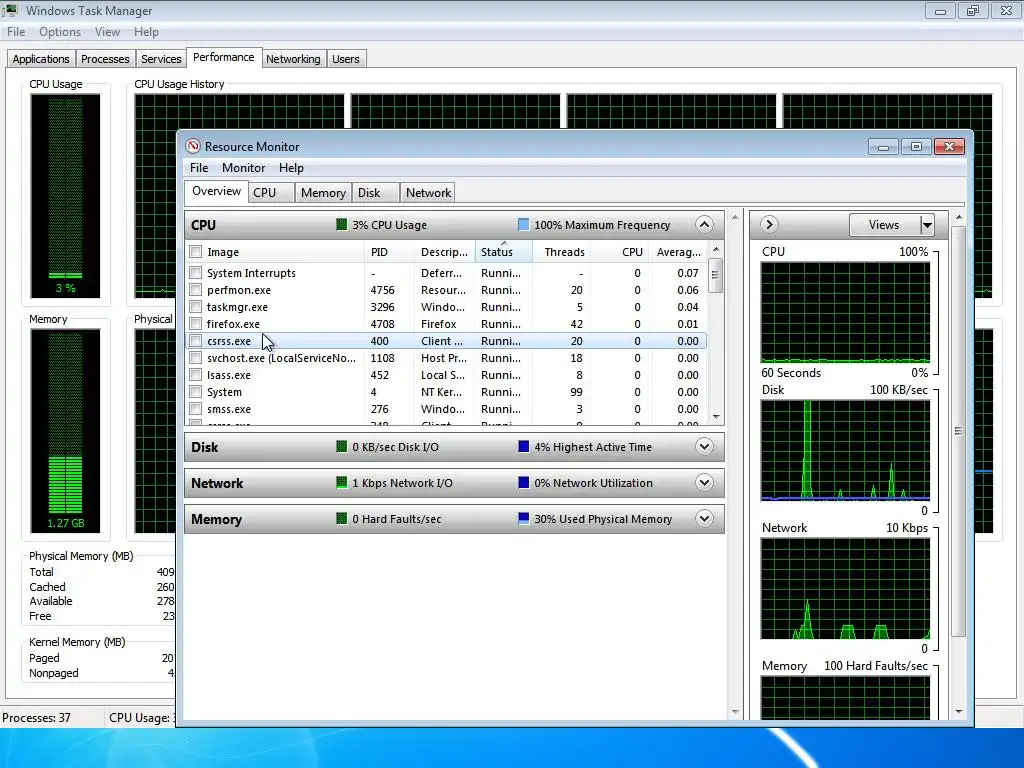This screenshot has width=1024, height=768.
Task: Click the Views button
Action: pyautogui.click(x=884, y=225)
